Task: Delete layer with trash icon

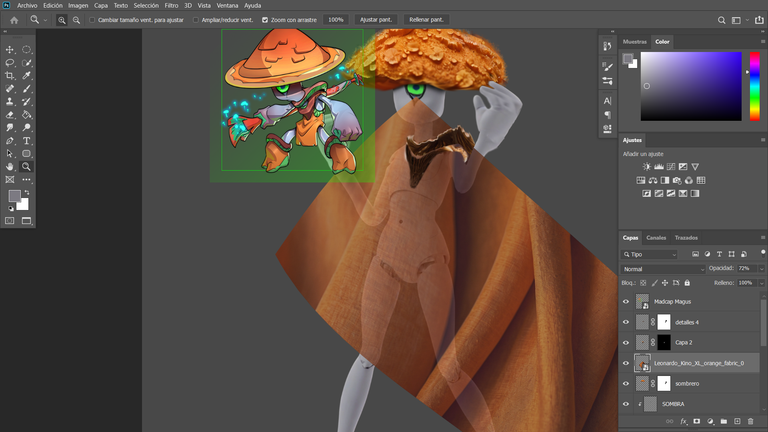Action: pyautogui.click(x=750, y=421)
